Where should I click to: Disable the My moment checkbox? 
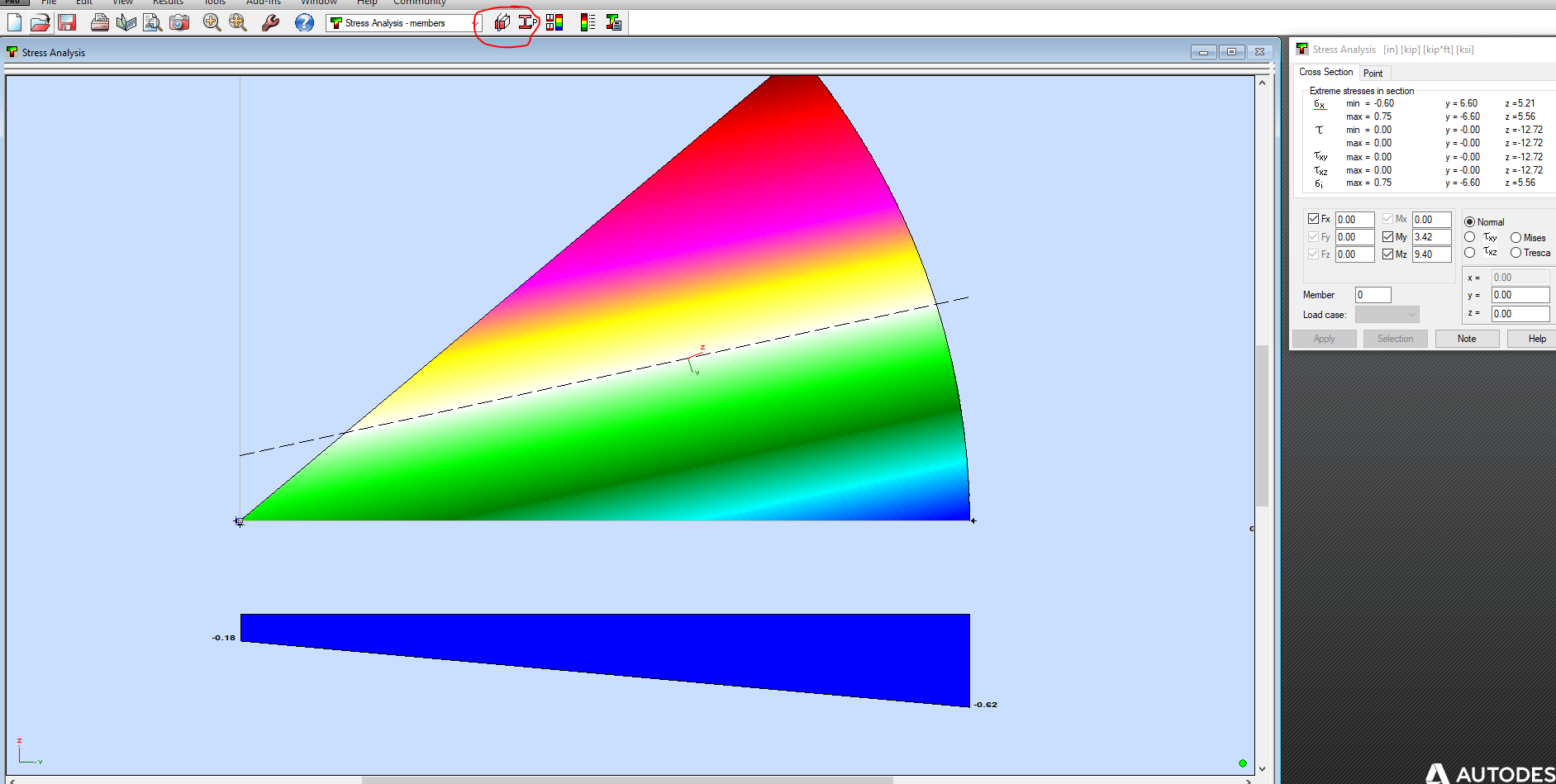pyautogui.click(x=1388, y=236)
